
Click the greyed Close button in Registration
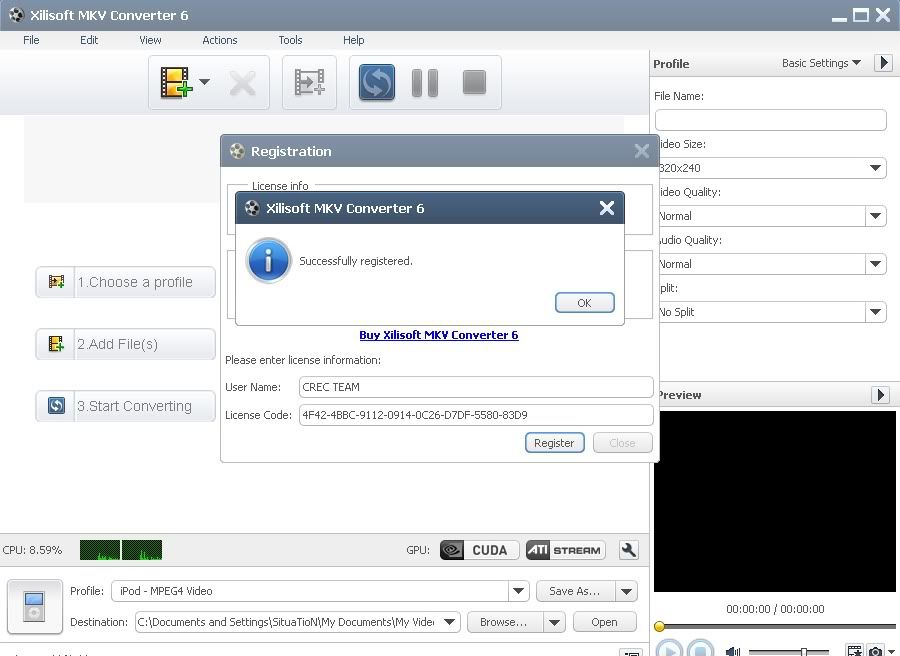click(622, 443)
